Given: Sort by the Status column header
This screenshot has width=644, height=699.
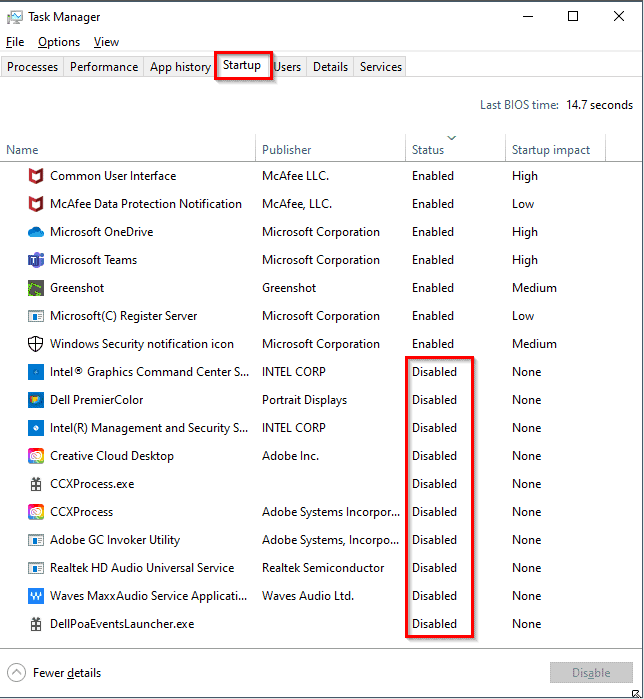Looking at the screenshot, I should pyautogui.click(x=455, y=150).
